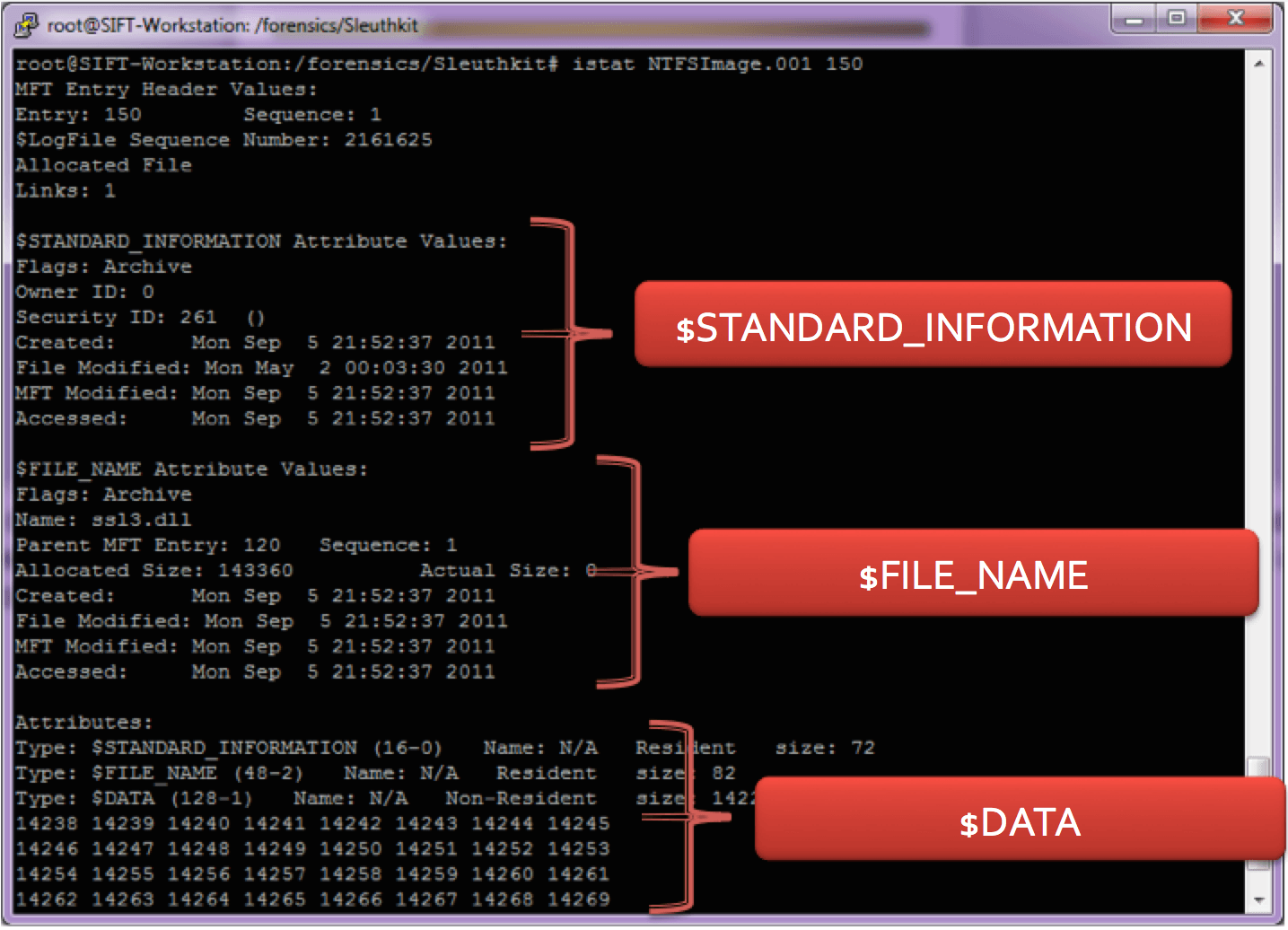Click the Name: ssl3.dll line
This screenshot has width=1288, height=930.
tap(103, 520)
